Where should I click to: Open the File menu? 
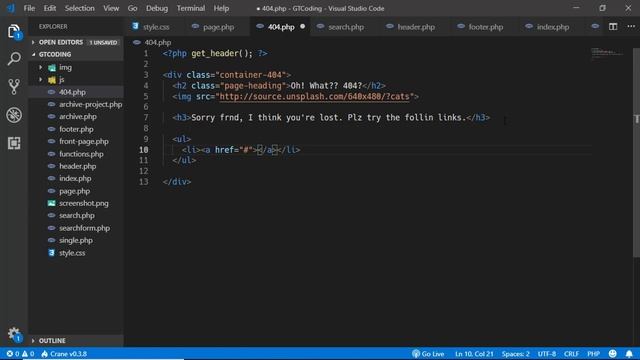(x=29, y=8)
